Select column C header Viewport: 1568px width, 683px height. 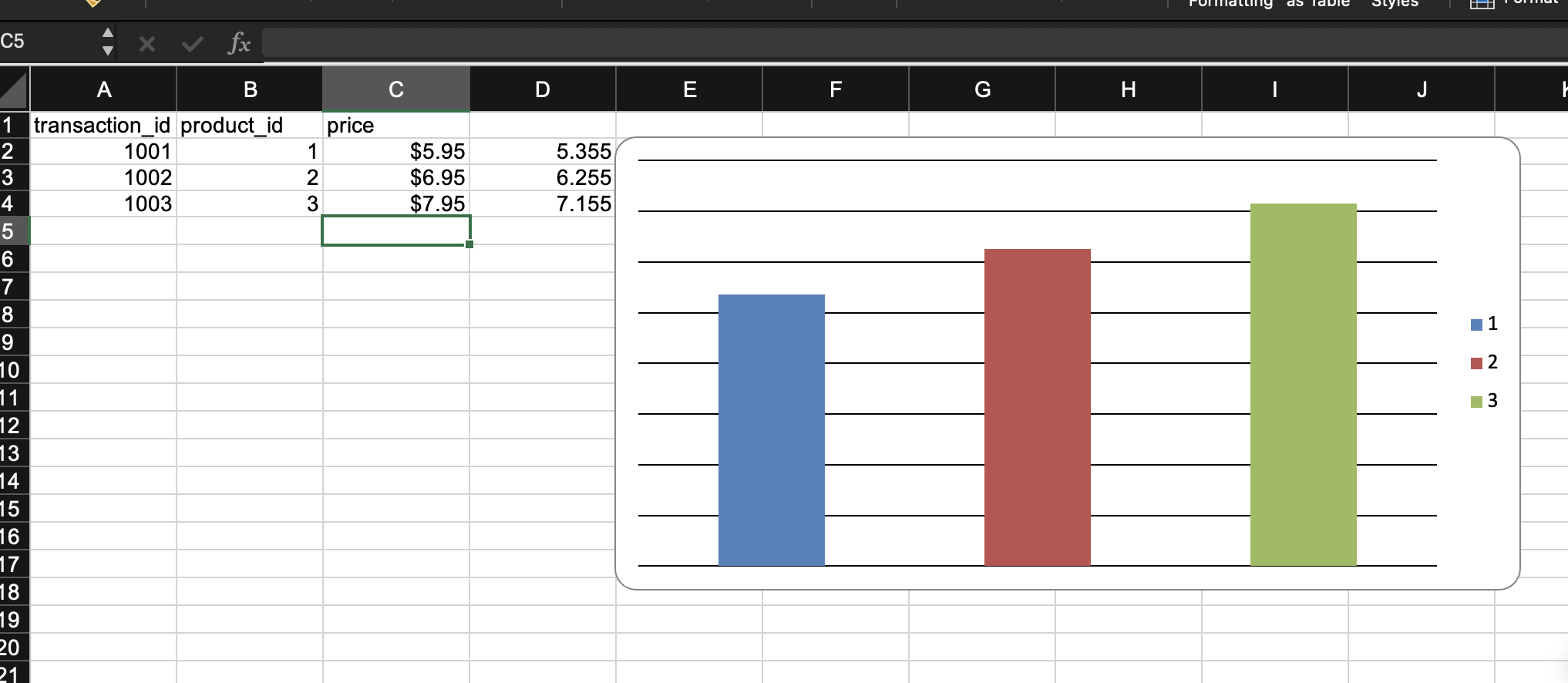tap(396, 89)
